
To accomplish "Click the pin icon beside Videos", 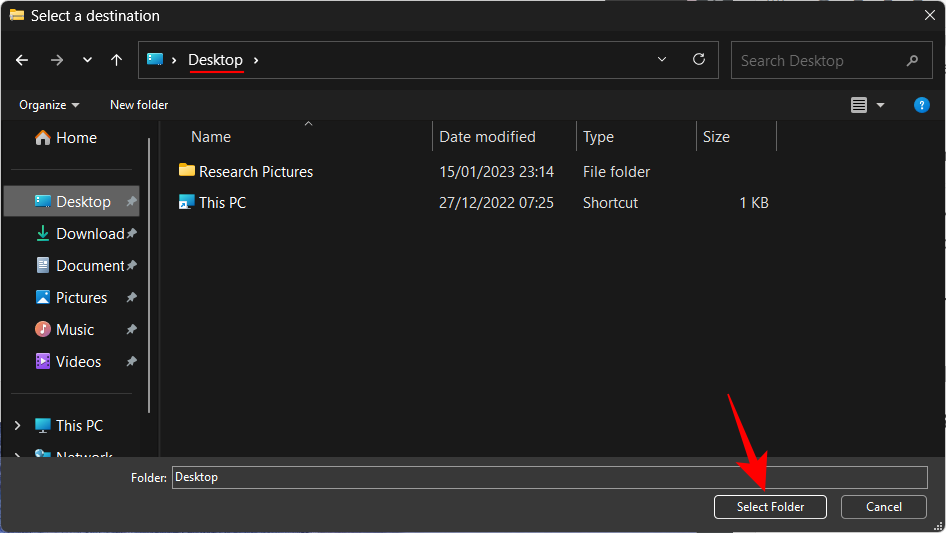I will [131, 362].
